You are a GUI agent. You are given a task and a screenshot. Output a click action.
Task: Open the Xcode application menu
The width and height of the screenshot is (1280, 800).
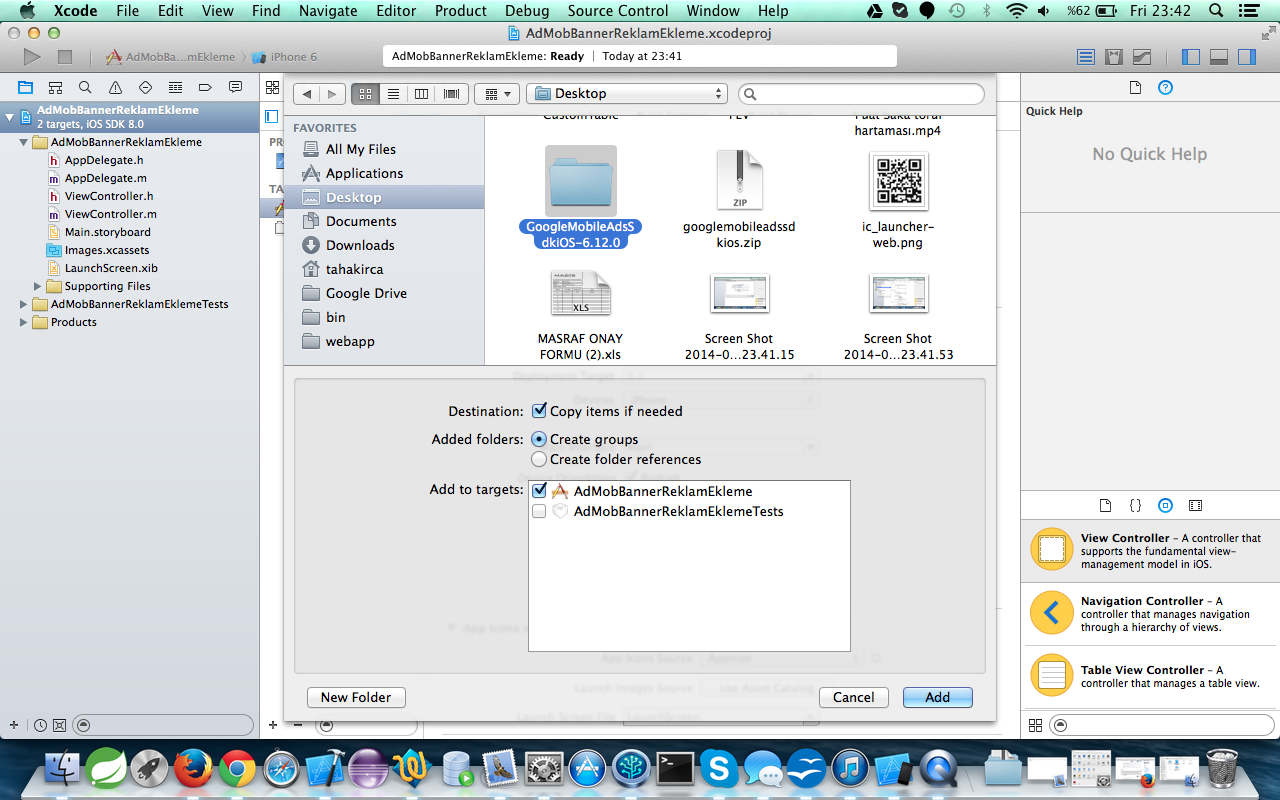(74, 11)
